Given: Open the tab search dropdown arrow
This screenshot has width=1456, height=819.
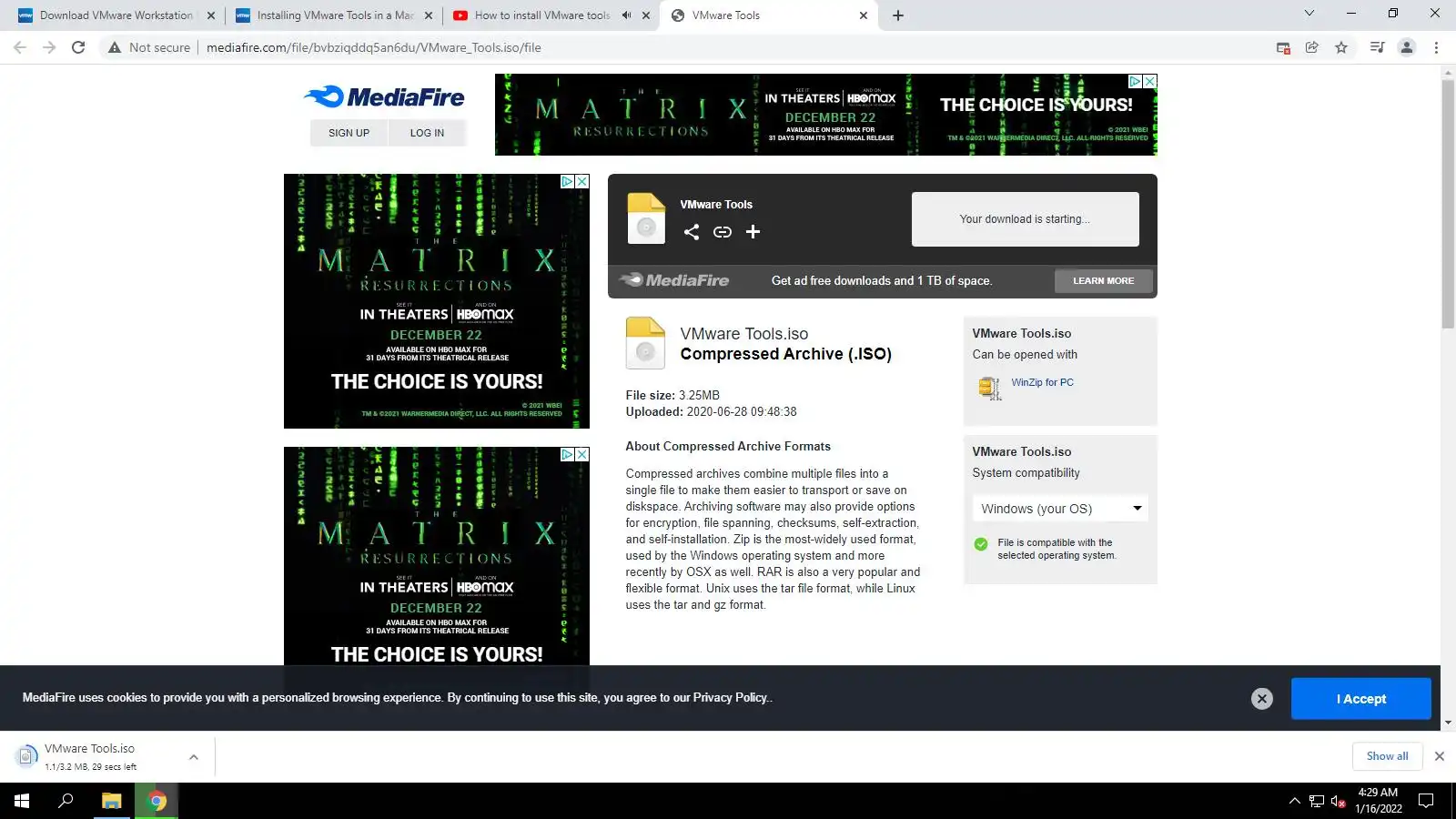Looking at the screenshot, I should [x=1309, y=13].
